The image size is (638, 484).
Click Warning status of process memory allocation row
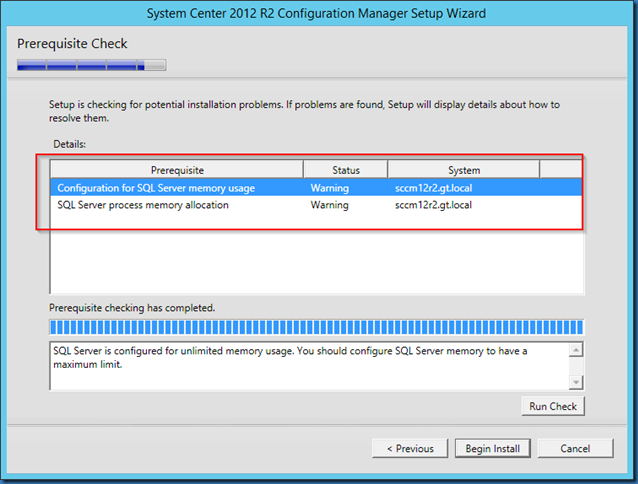click(x=330, y=205)
